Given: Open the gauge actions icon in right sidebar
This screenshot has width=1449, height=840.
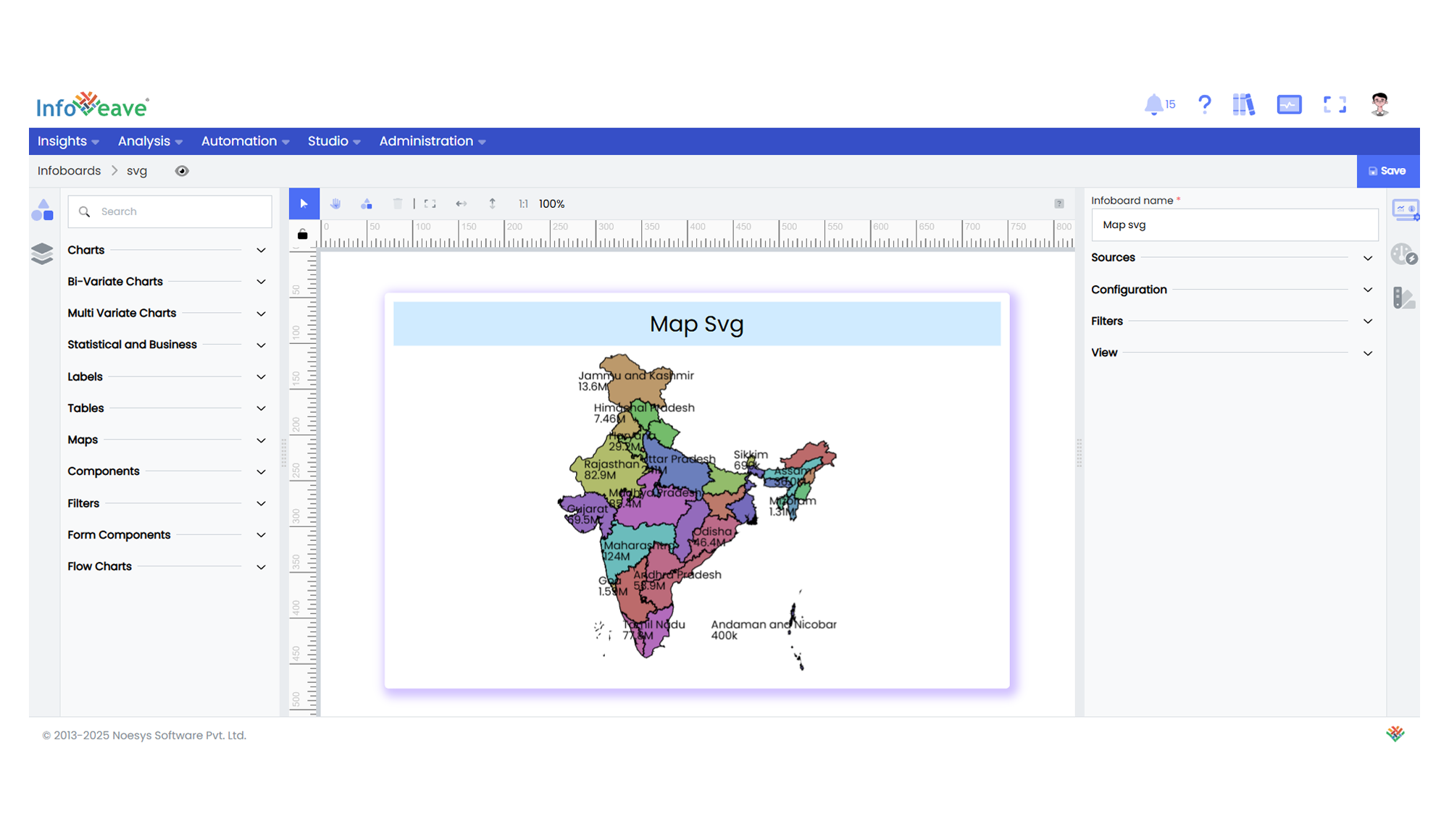Looking at the screenshot, I should coord(1404,254).
